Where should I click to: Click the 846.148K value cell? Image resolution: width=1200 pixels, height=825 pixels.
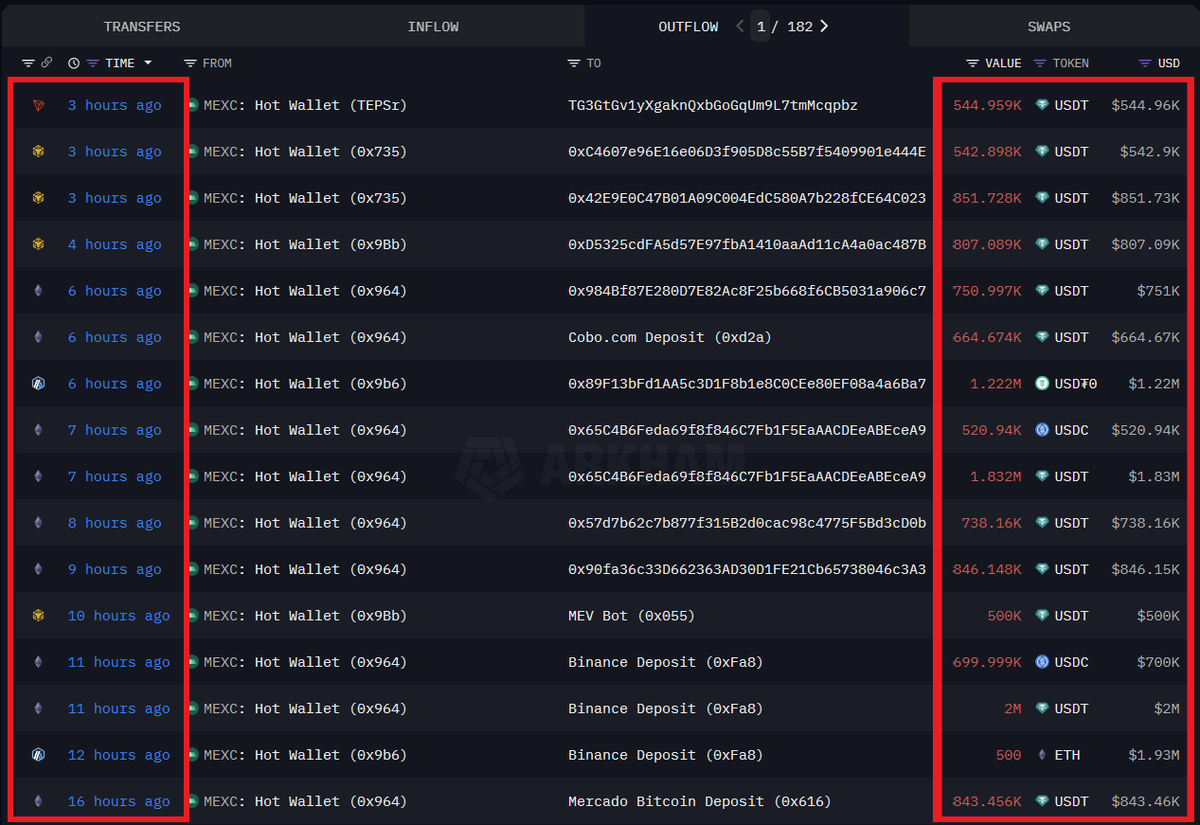point(987,569)
